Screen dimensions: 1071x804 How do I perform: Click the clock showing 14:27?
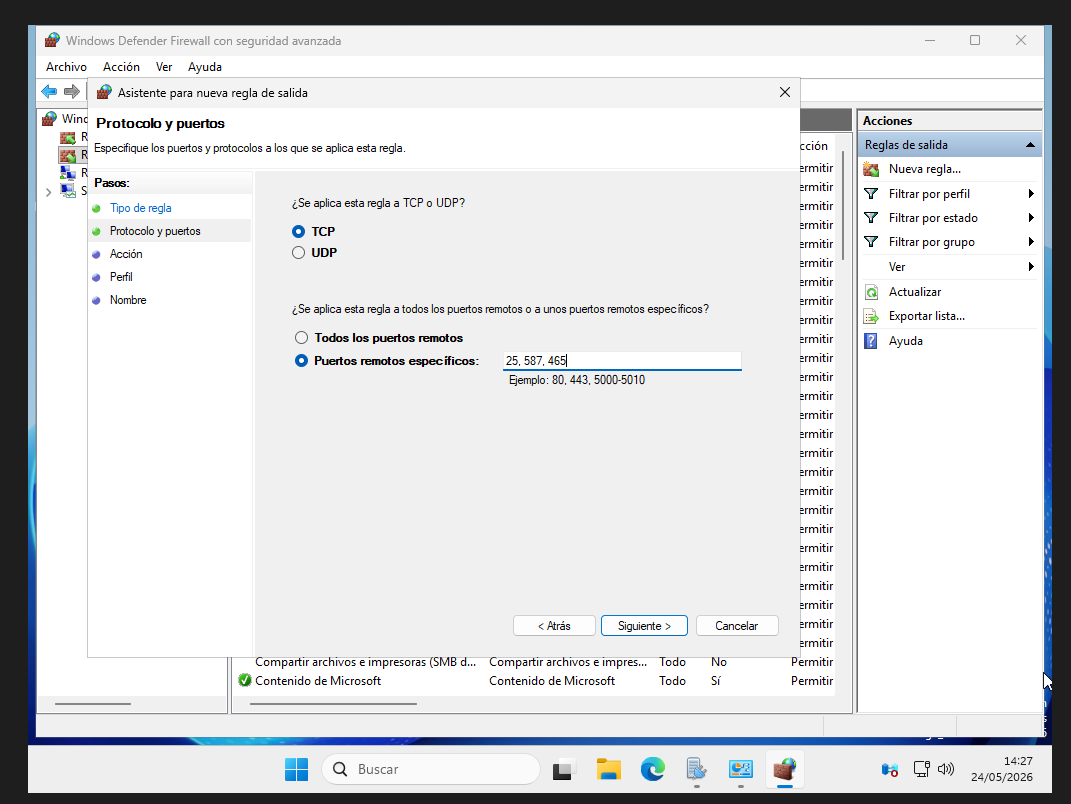(1018, 761)
